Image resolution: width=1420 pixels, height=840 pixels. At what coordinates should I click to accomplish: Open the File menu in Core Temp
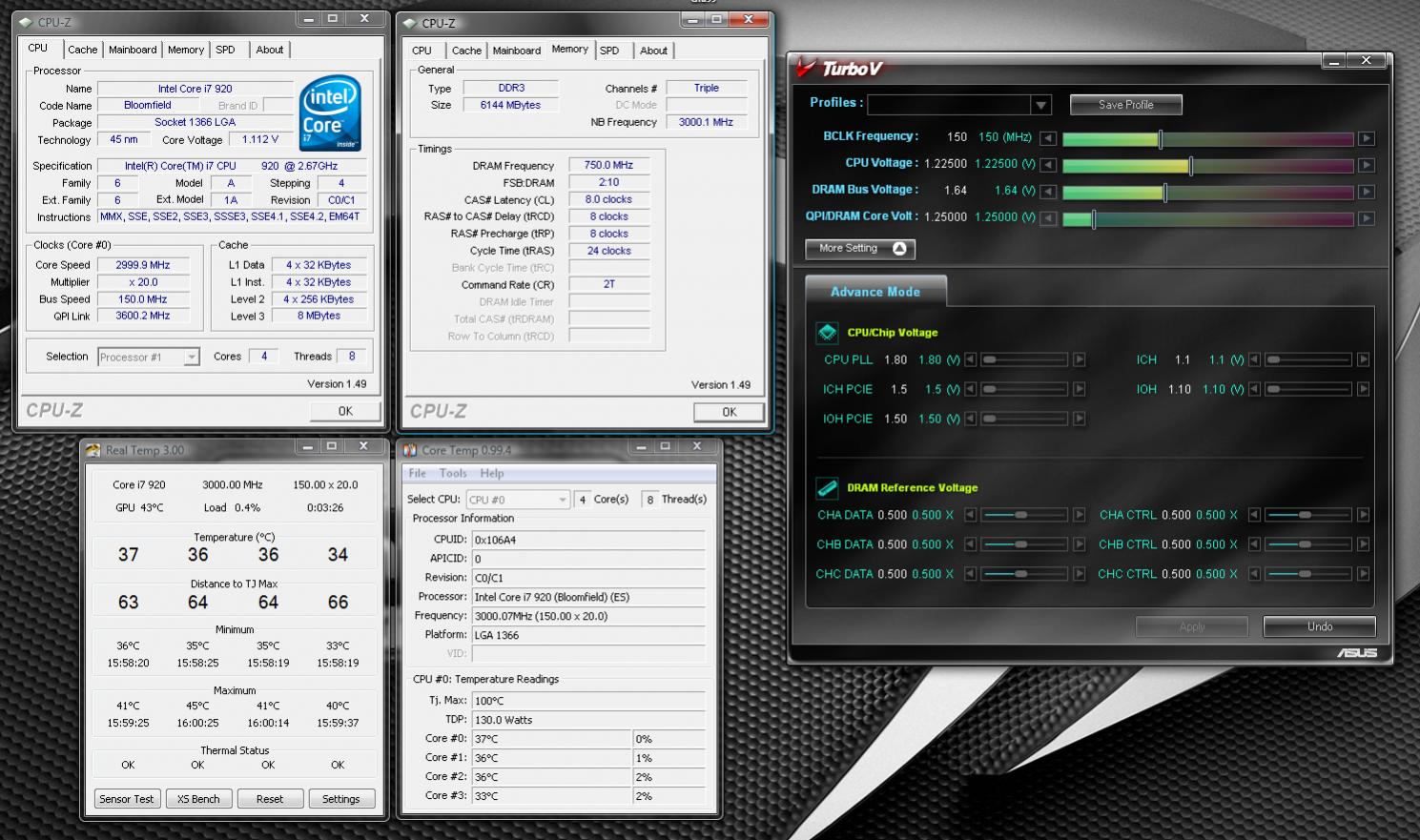[418, 473]
